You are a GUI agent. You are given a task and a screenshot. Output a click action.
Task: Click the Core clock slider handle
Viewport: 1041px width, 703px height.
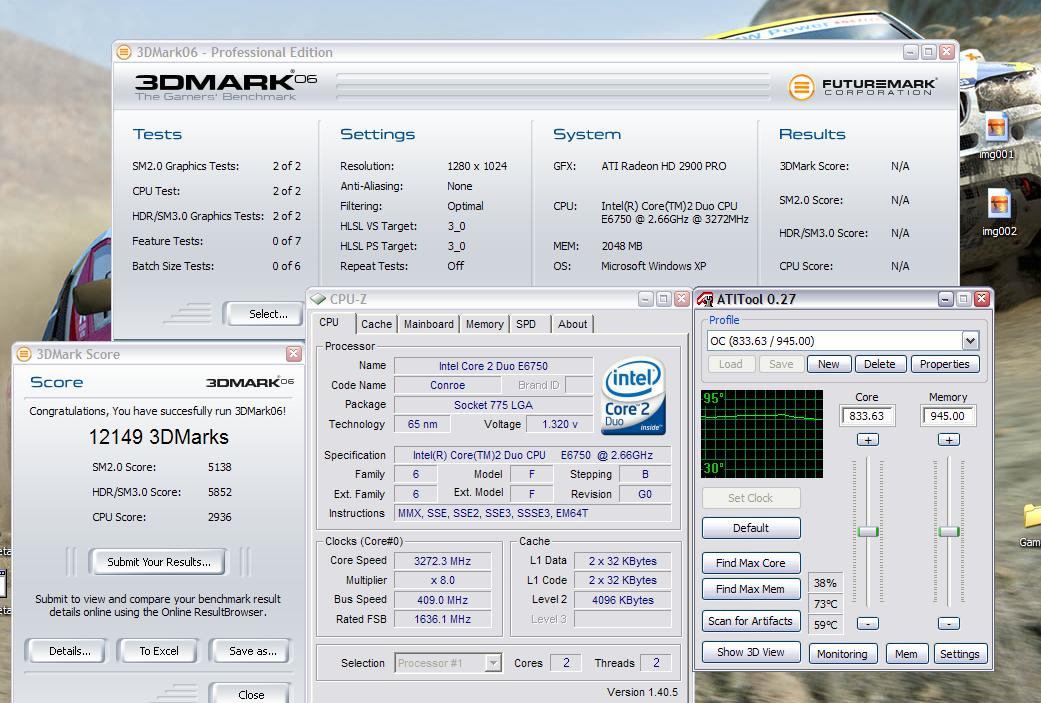868,531
